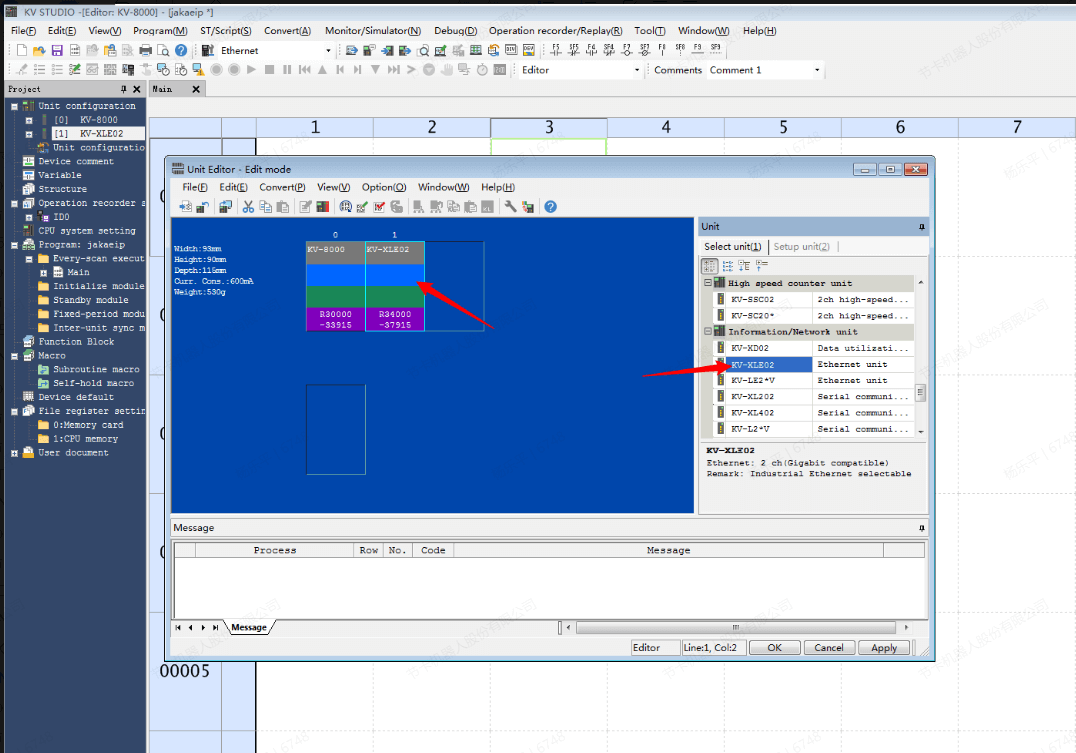Click the Save icon in main toolbar
The width and height of the screenshot is (1076, 753).
pos(57,50)
